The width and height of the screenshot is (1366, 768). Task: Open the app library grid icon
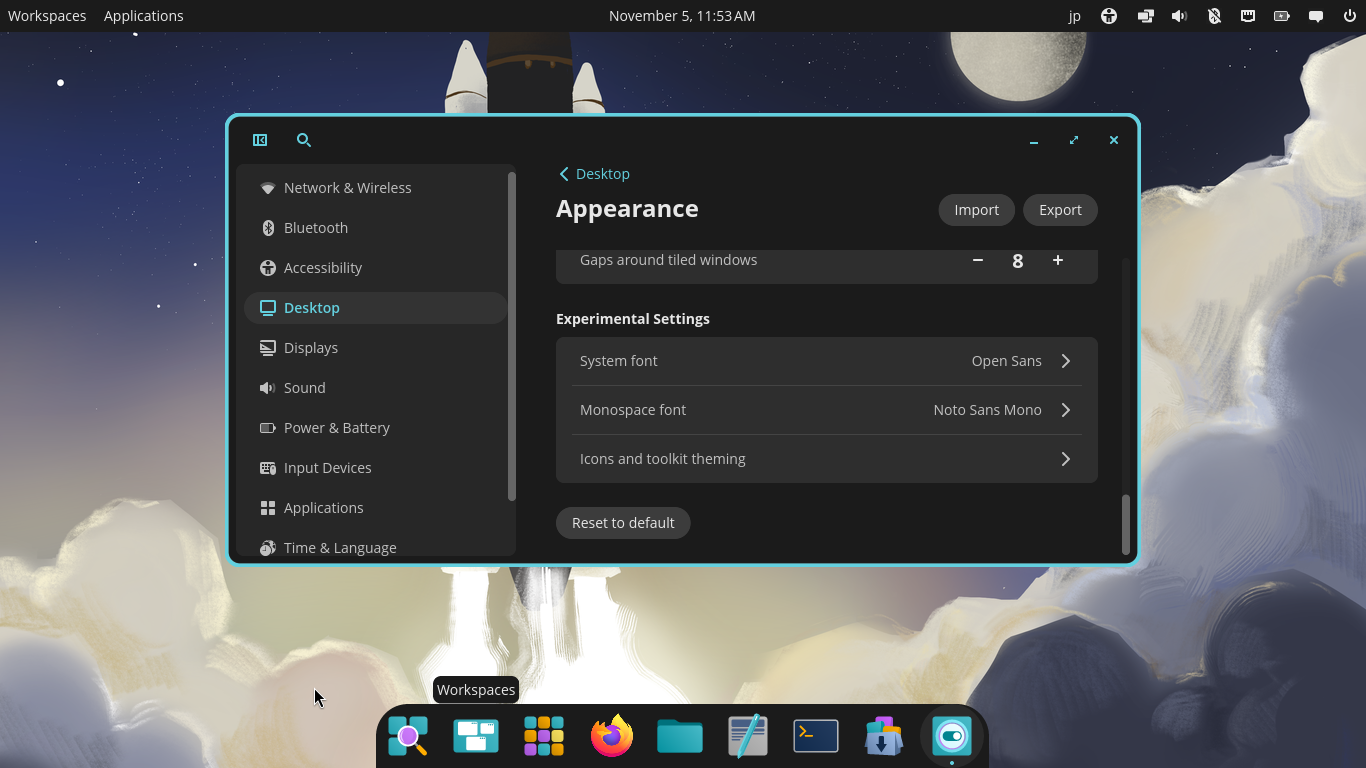(x=544, y=737)
